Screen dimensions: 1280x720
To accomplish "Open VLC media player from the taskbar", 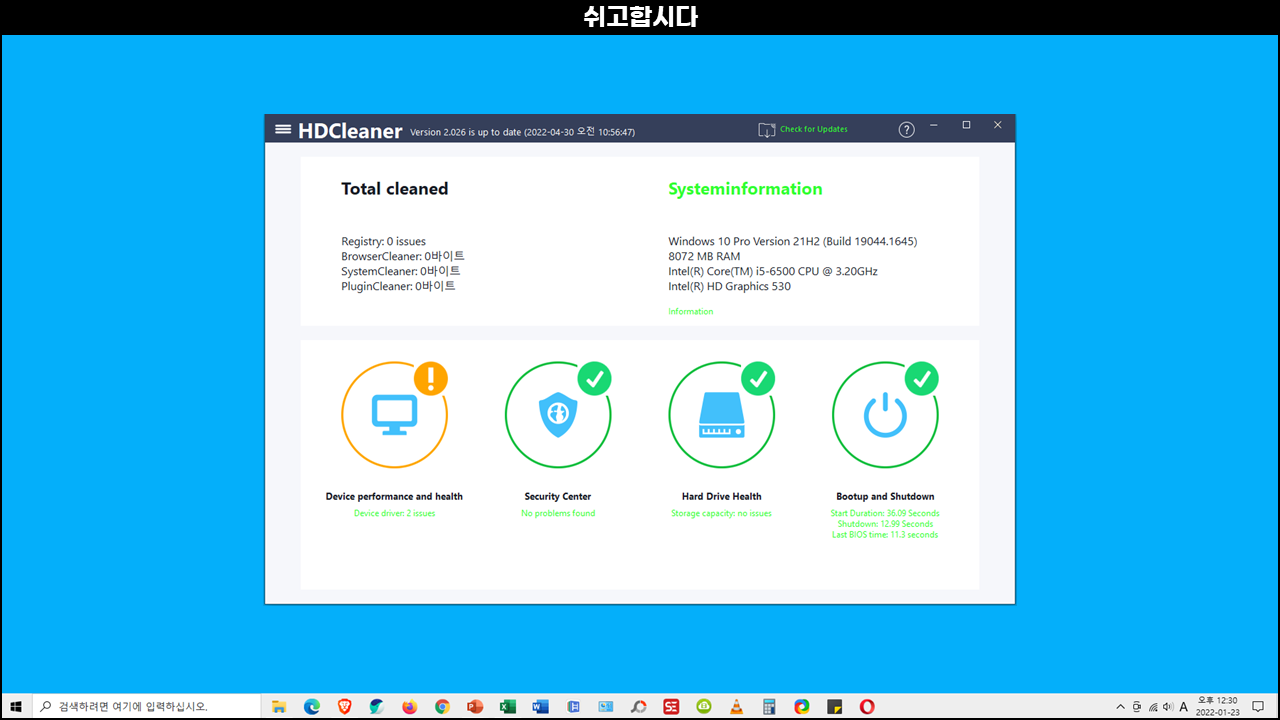I will pos(736,706).
